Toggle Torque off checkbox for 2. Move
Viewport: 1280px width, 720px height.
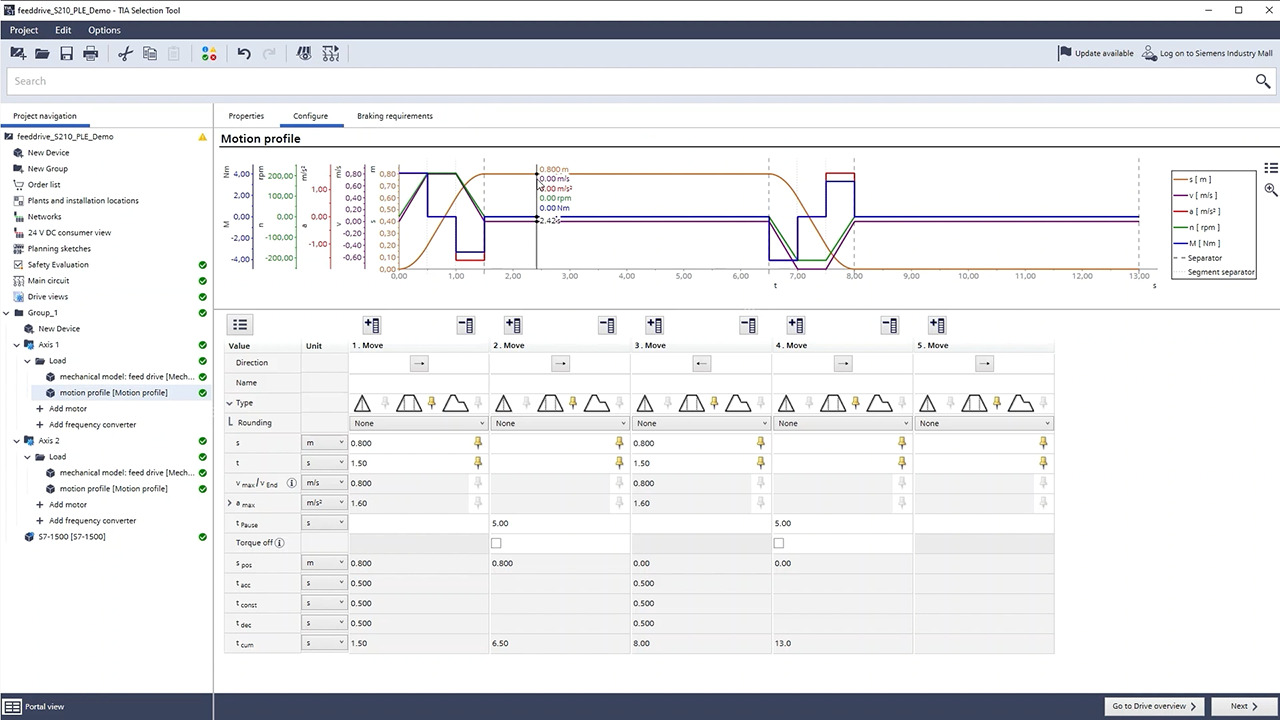pos(496,543)
